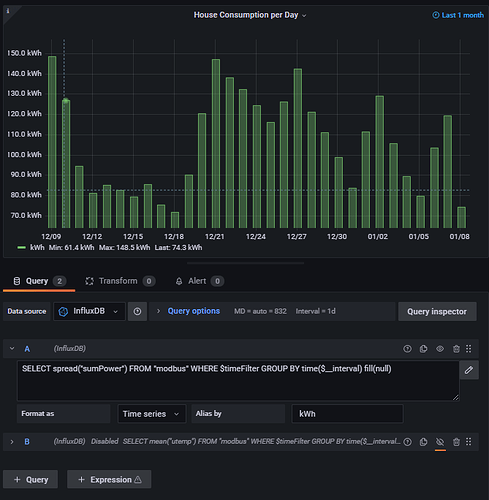Toggle editor mode with the pencil icon
Viewport: 489px width, 500px height.
(x=469, y=370)
